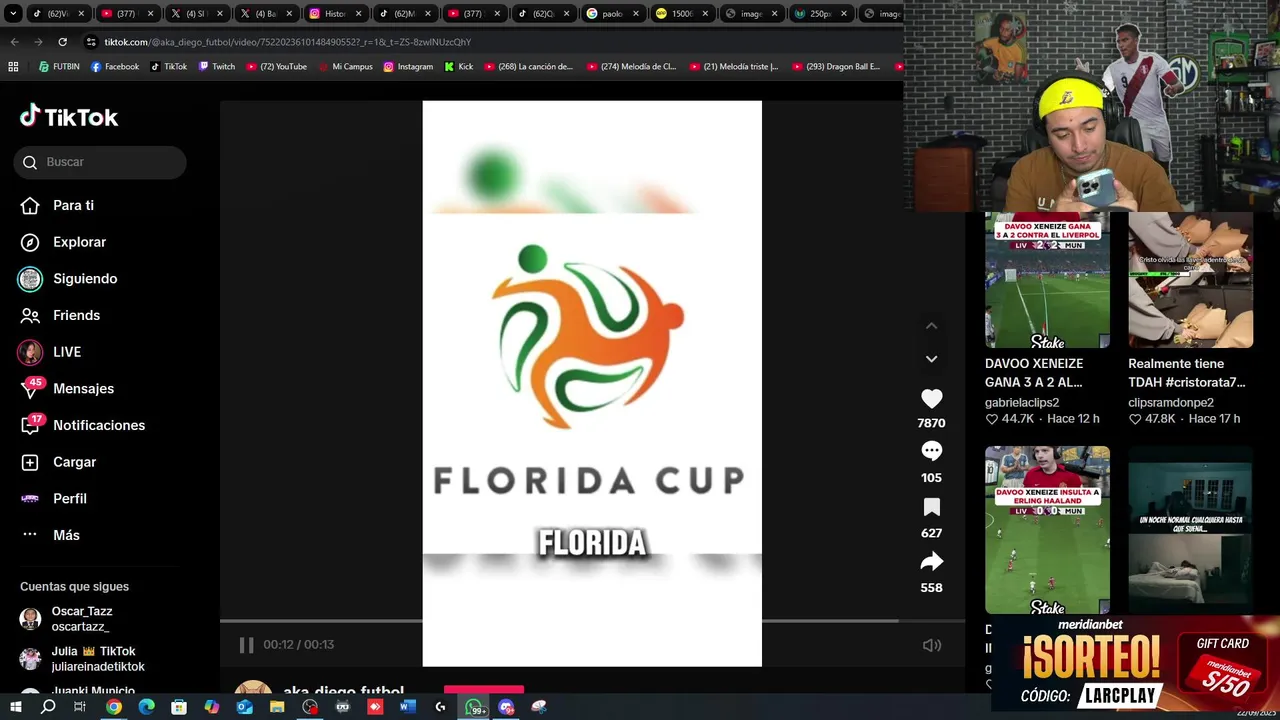Open Microsoft Store from taskbar
The height and width of the screenshot is (720, 1280).
pos(179,707)
